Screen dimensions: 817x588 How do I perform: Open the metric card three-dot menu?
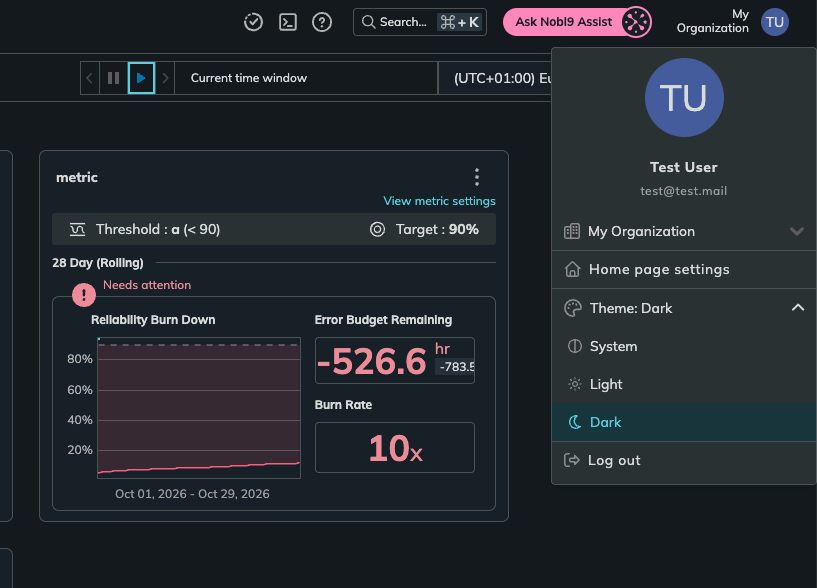(x=477, y=177)
